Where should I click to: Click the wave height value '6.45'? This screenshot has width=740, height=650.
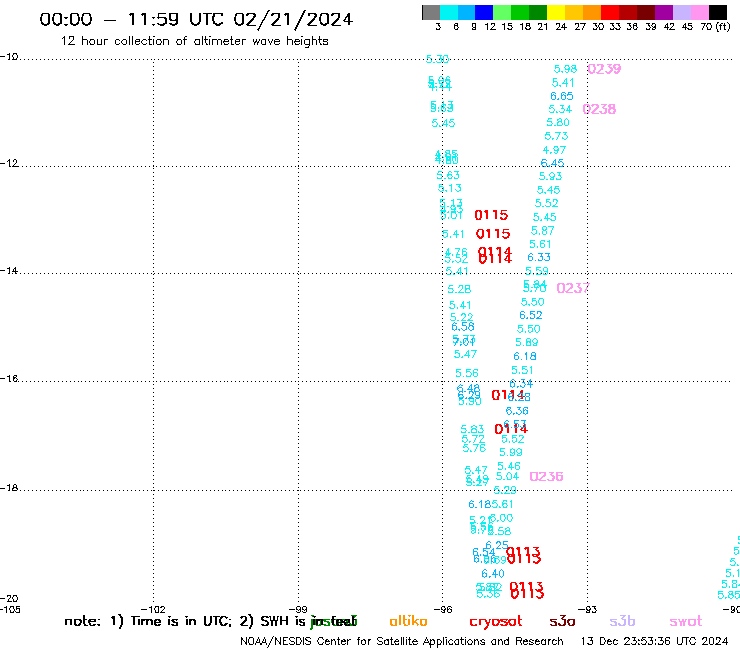(x=552, y=163)
